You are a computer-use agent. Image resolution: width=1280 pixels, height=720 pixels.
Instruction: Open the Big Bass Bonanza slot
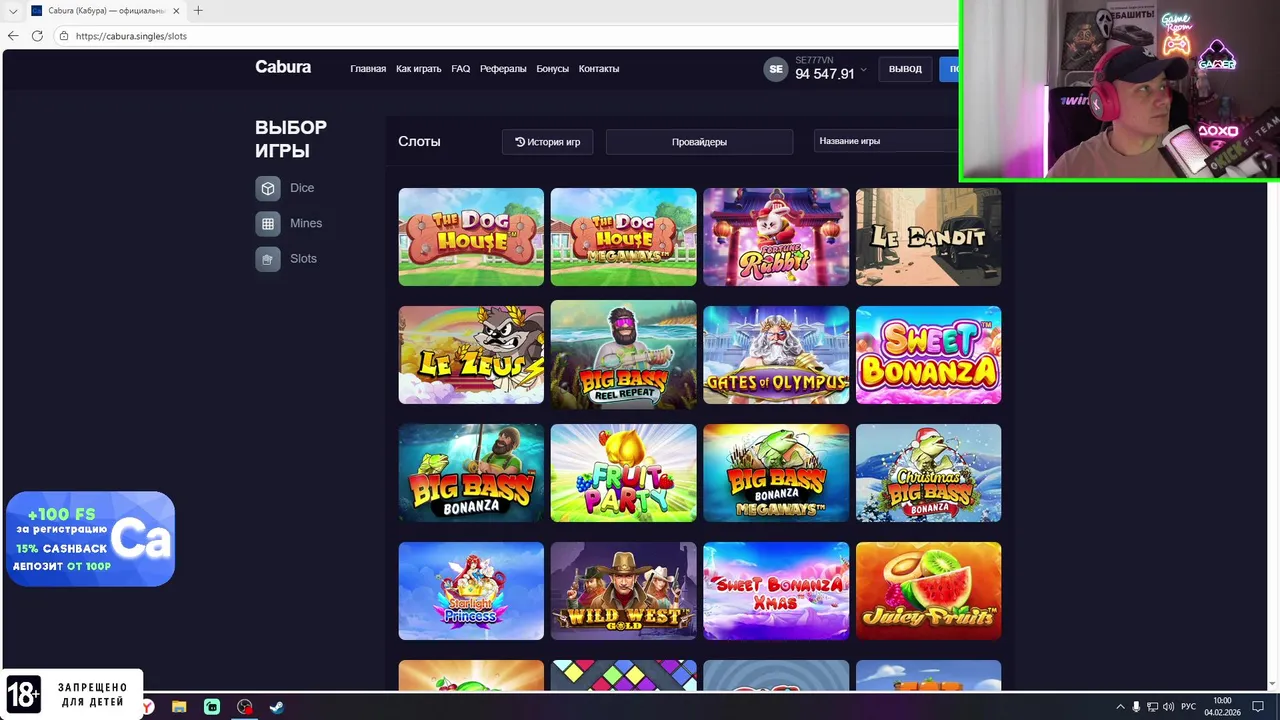pos(471,473)
